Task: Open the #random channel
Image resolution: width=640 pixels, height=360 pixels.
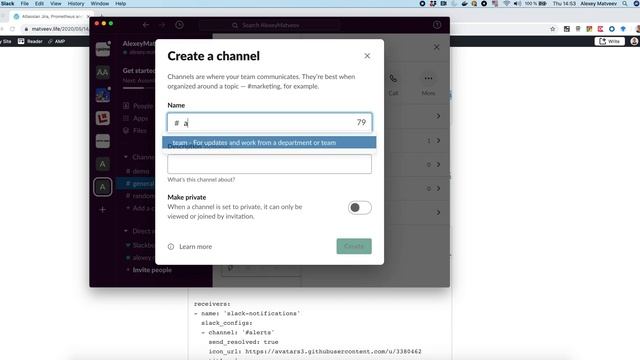Action: tap(140, 196)
